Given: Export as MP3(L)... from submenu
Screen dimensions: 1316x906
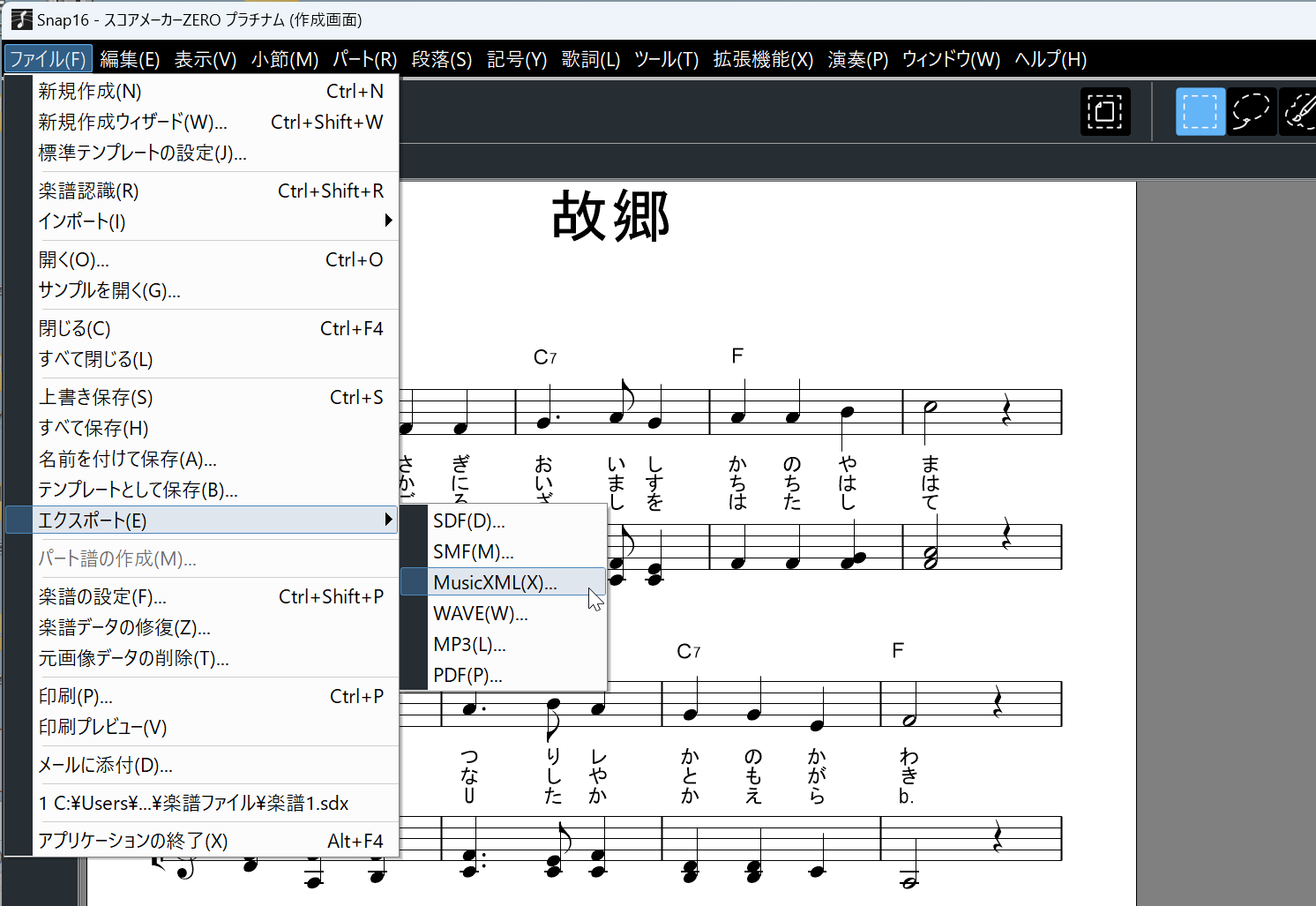Looking at the screenshot, I should coord(504,644).
